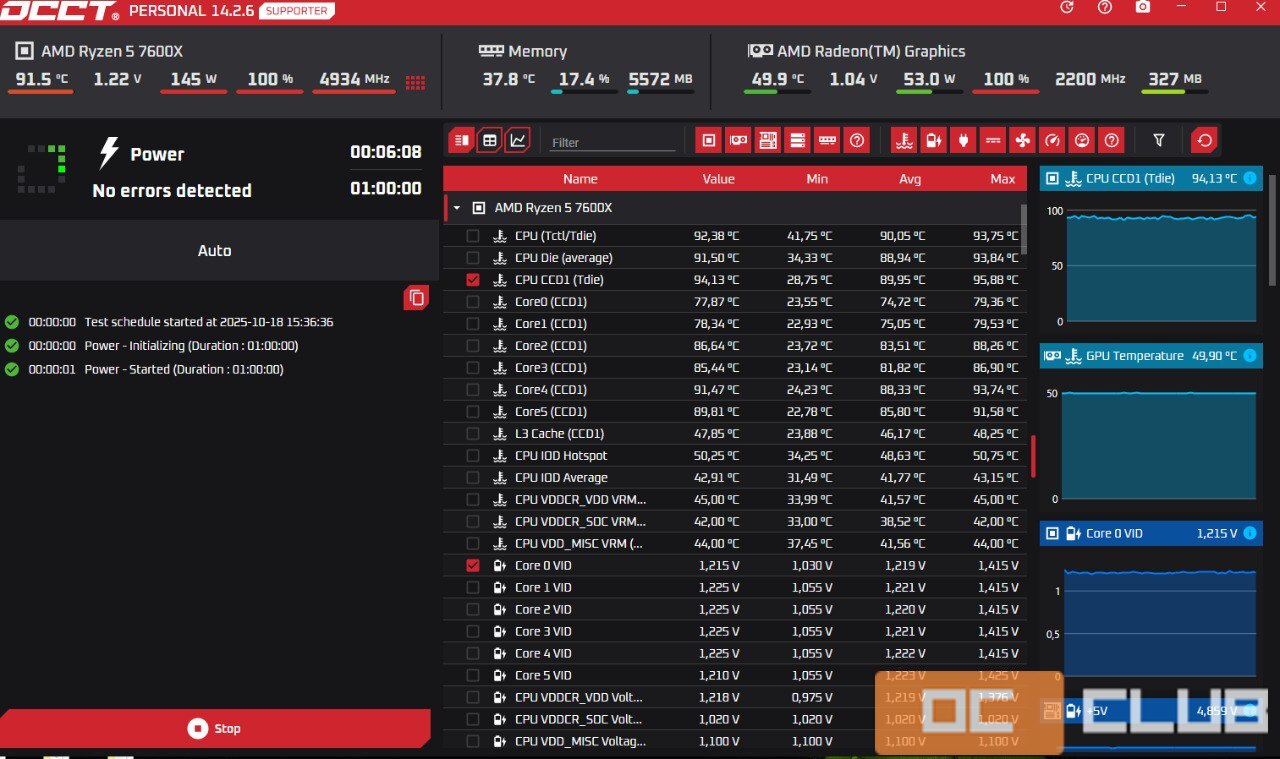Enable the Core4 (CCD1) checkbox
Image resolution: width=1280 pixels, height=759 pixels.
click(x=473, y=390)
